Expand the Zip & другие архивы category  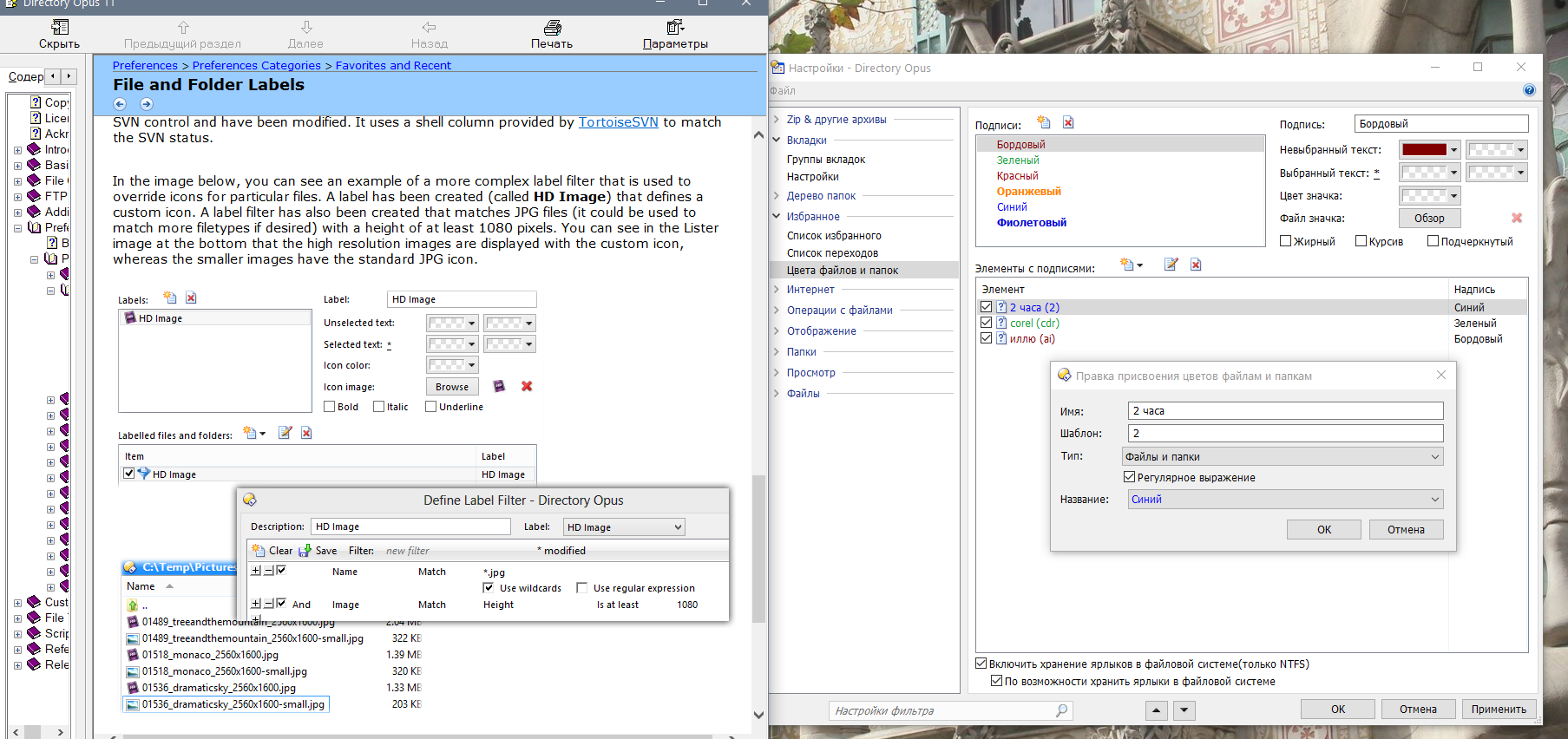pos(777,120)
